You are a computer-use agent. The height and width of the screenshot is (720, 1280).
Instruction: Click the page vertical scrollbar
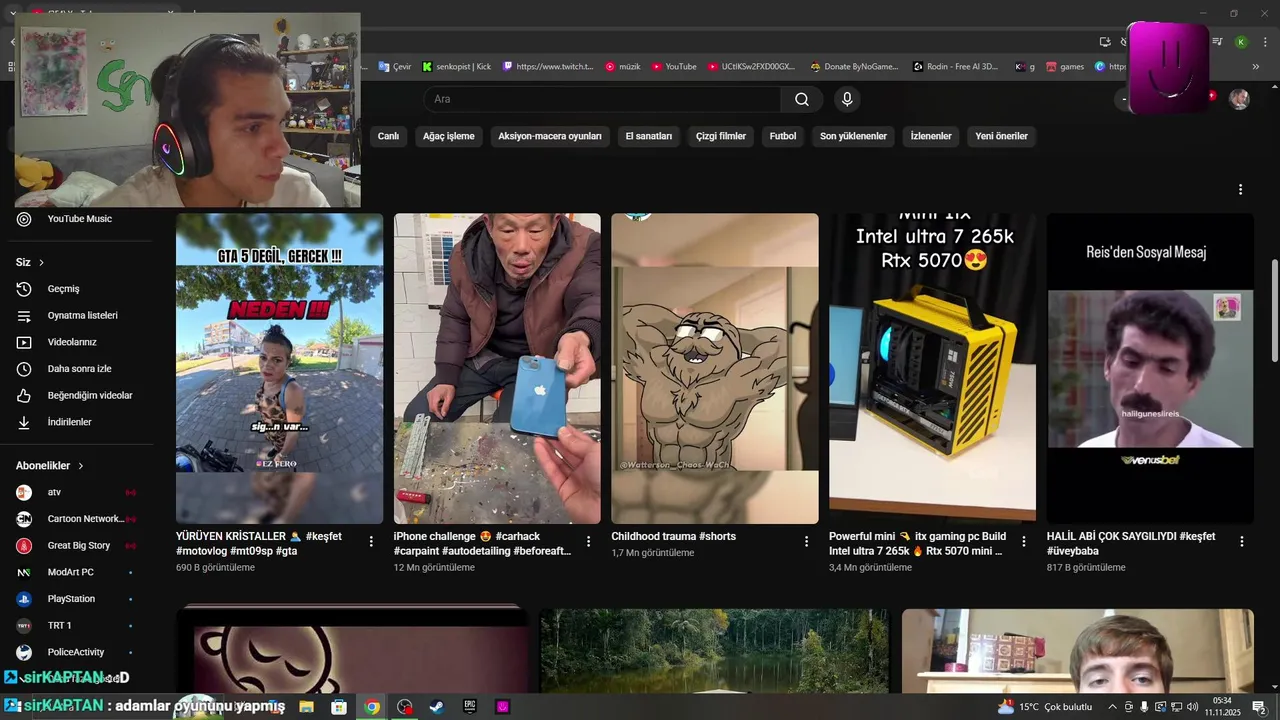click(x=1274, y=310)
